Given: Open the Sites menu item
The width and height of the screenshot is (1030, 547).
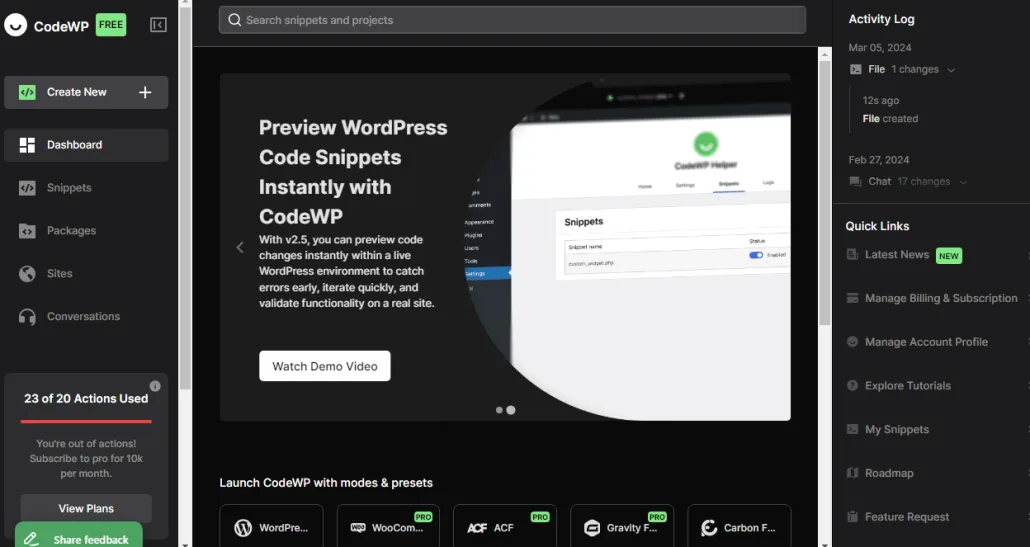Looking at the screenshot, I should click(86, 274).
